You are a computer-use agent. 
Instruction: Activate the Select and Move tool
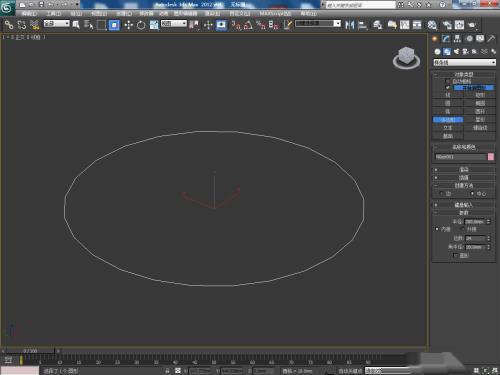[129, 25]
